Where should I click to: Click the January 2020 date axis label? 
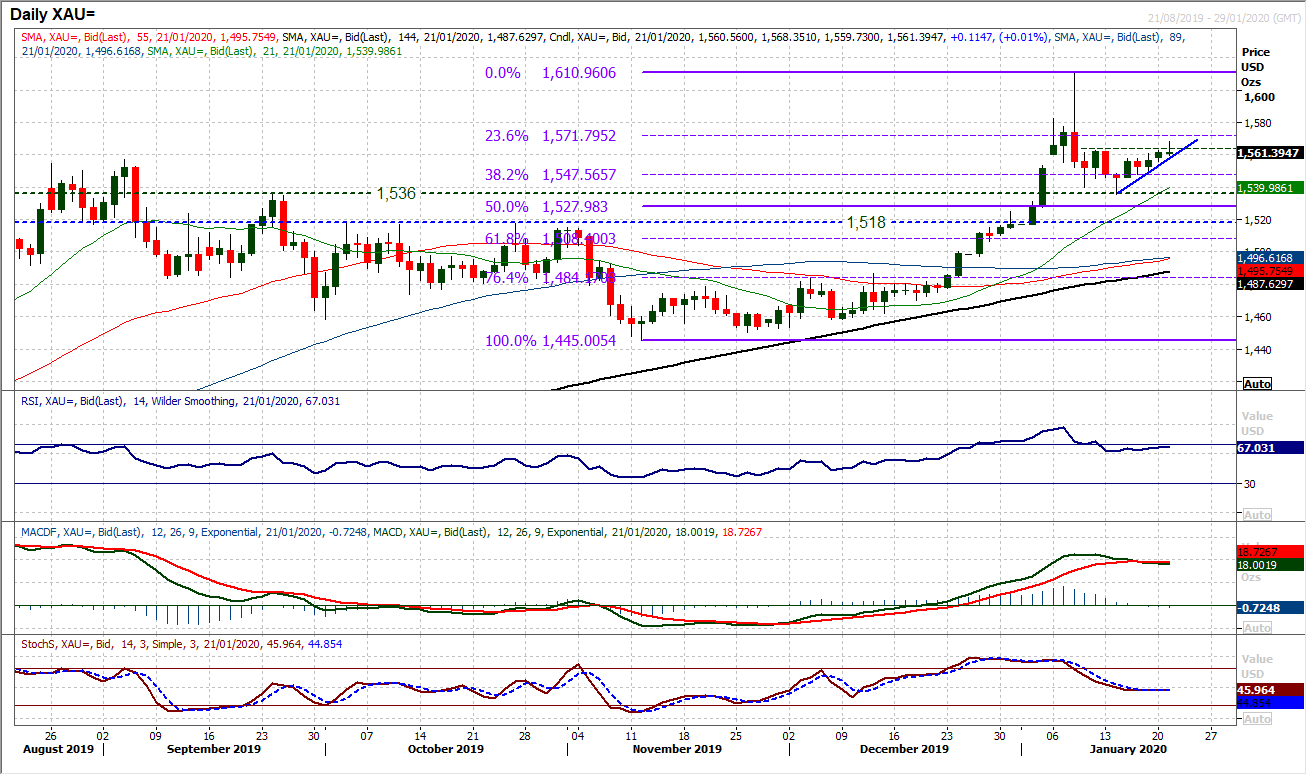coord(1128,748)
